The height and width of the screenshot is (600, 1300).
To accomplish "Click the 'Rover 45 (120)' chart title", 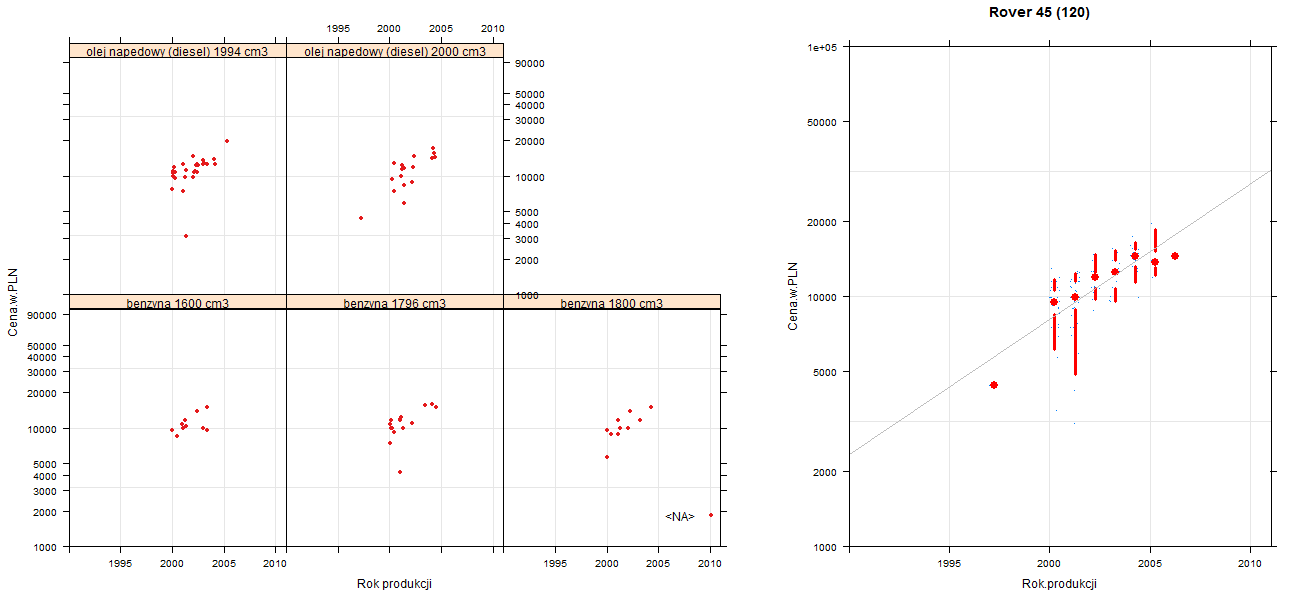I will coord(1039,13).
